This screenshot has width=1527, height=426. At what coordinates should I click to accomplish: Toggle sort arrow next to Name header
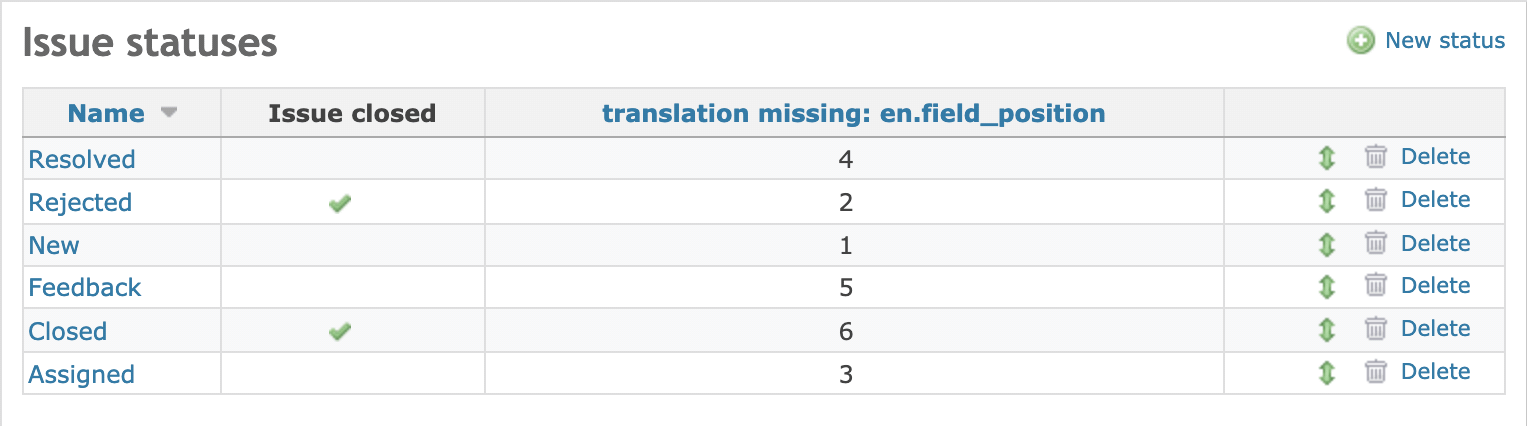tap(169, 113)
